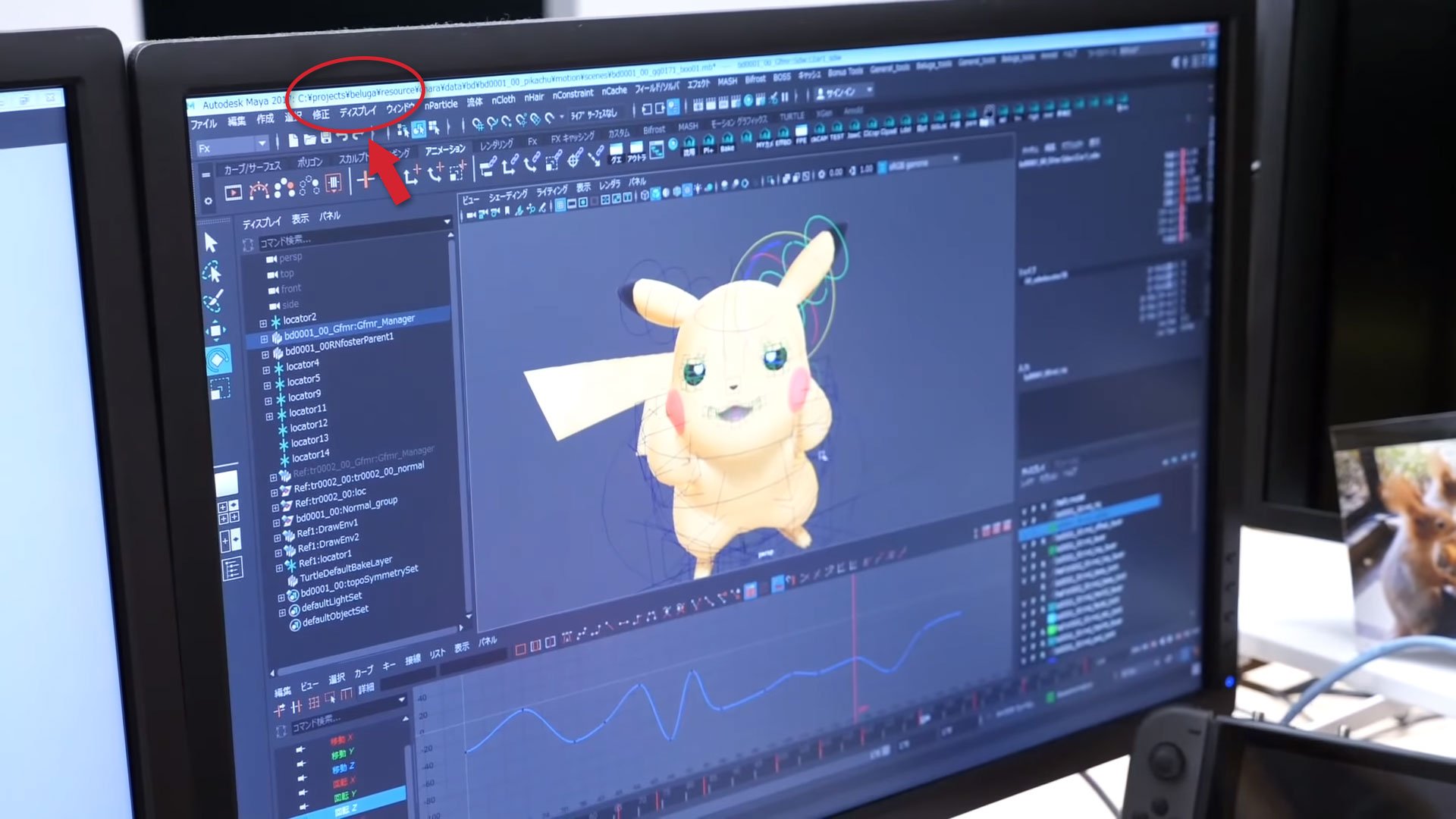
Task: Open the 接線 menu in Graph Editor
Action: [413, 660]
